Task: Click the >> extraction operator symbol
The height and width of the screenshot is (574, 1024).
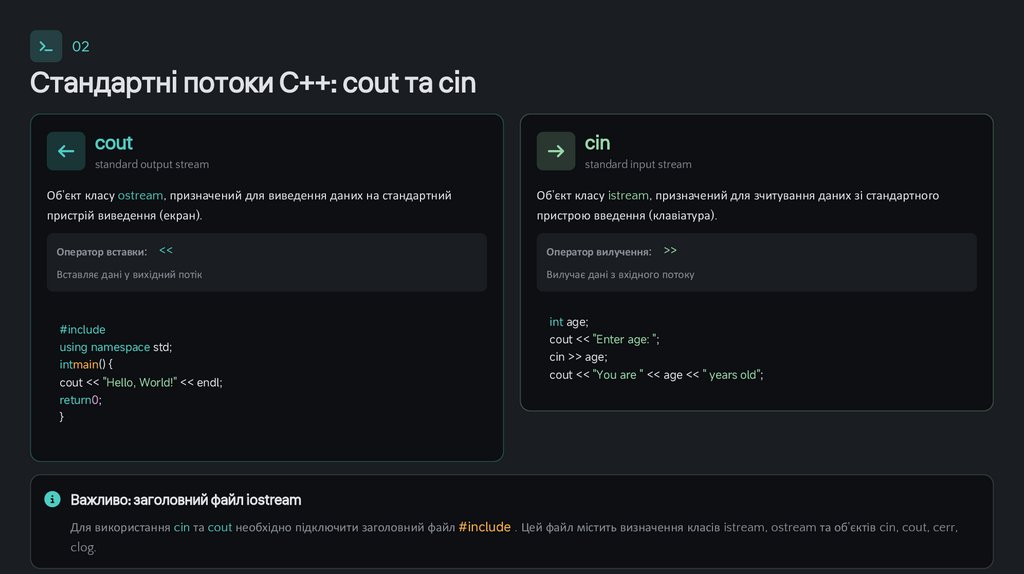Action: [x=670, y=251]
